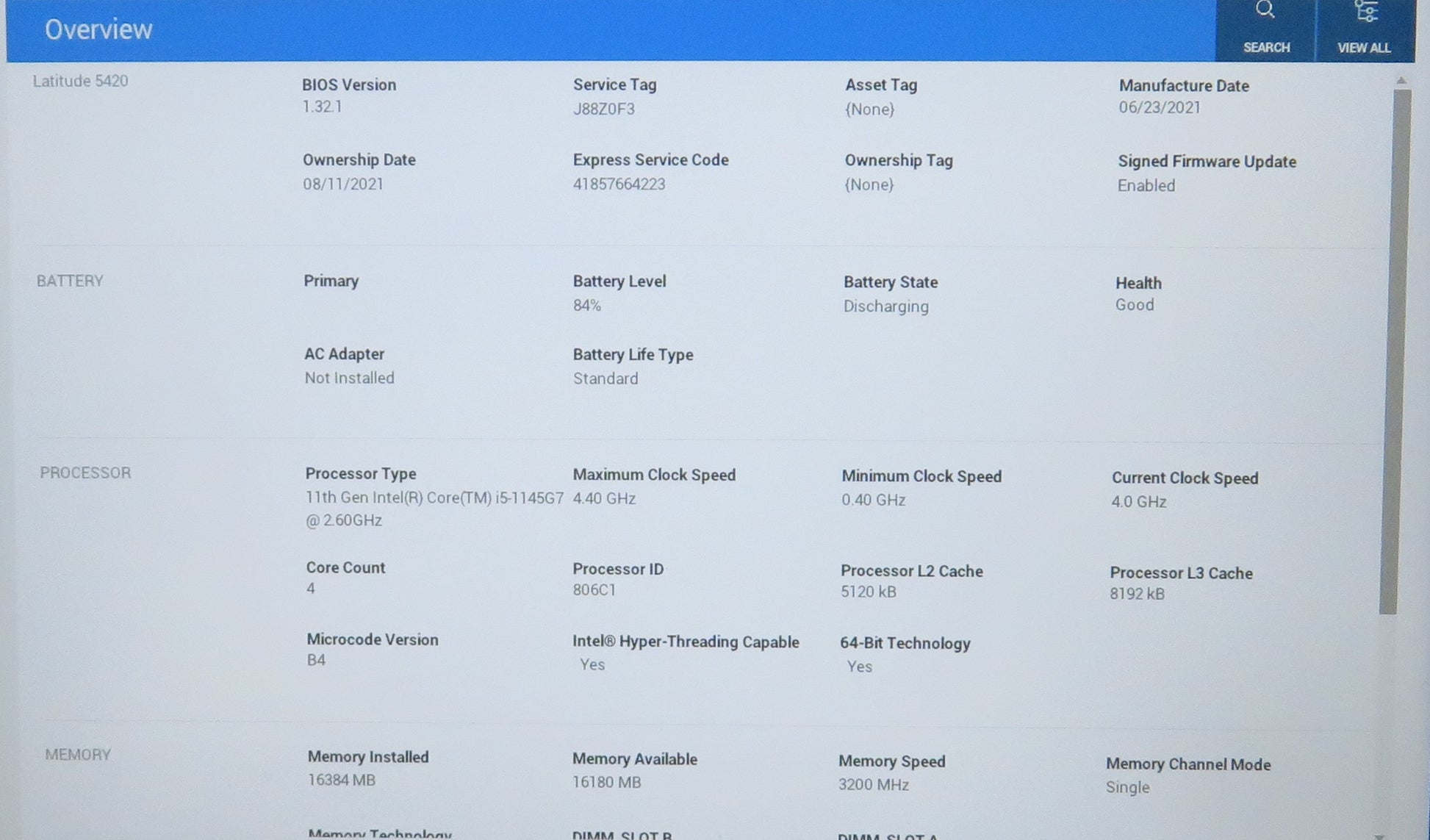Click the Overview header title
Screen dimensions: 1430x840
click(98, 29)
